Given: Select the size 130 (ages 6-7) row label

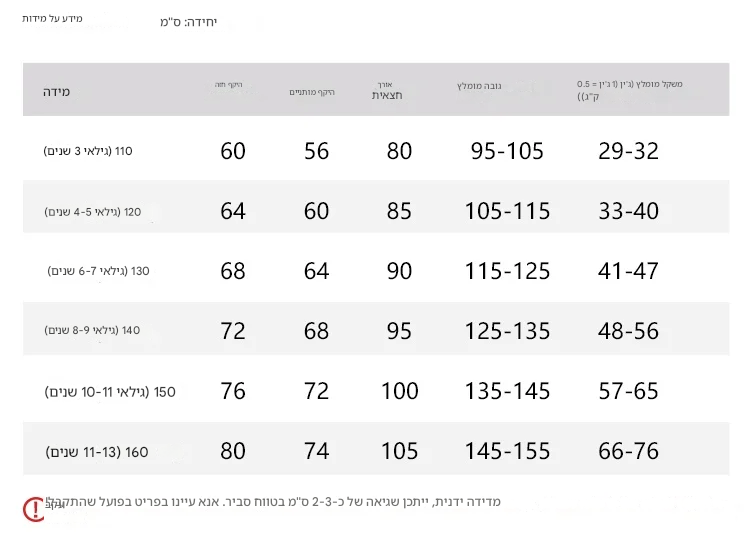Looking at the screenshot, I should point(98,271).
